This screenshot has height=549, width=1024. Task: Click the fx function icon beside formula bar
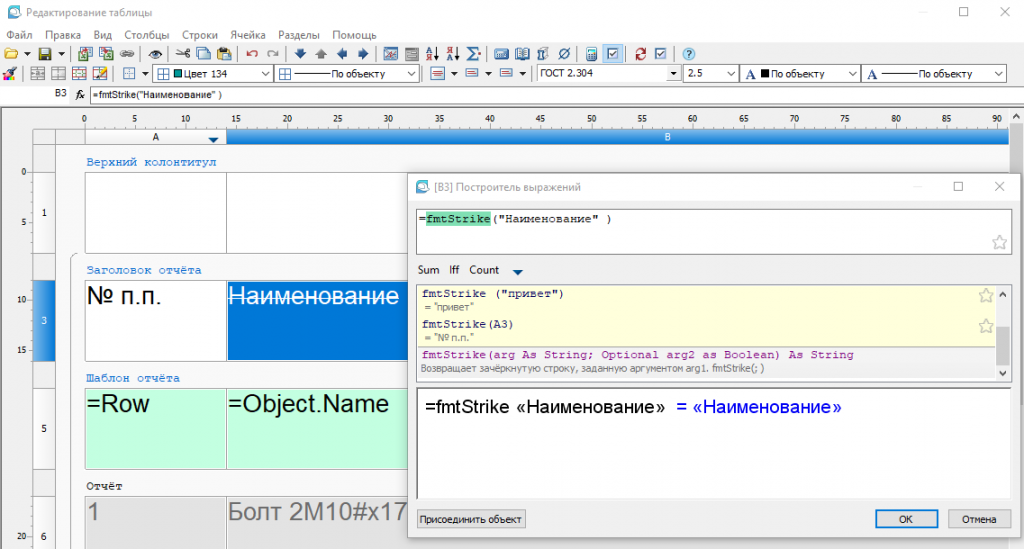(80, 95)
